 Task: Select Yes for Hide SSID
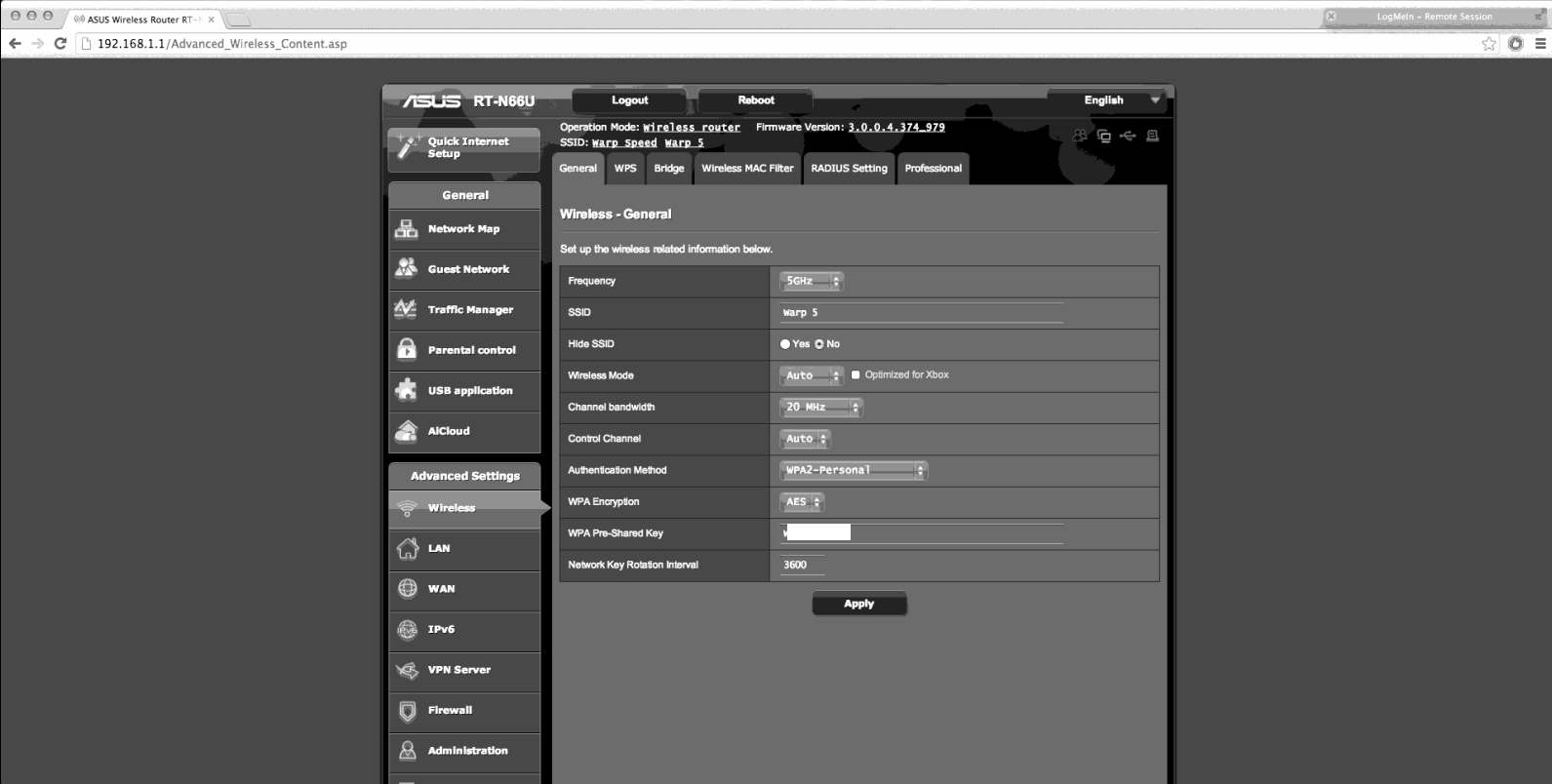(785, 344)
